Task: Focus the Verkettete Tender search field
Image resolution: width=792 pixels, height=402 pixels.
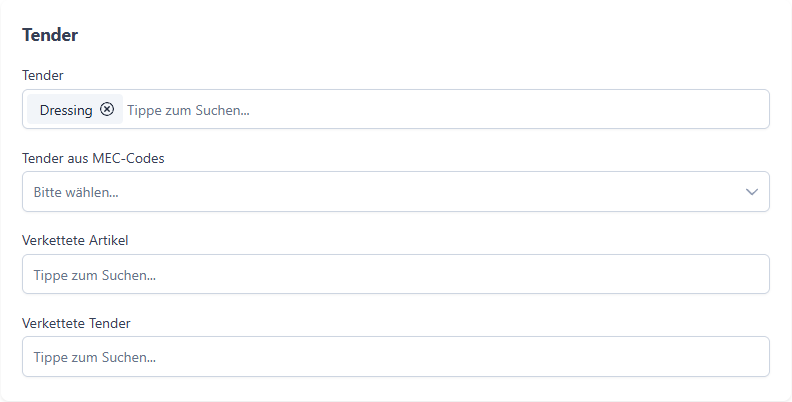Action: (396, 357)
